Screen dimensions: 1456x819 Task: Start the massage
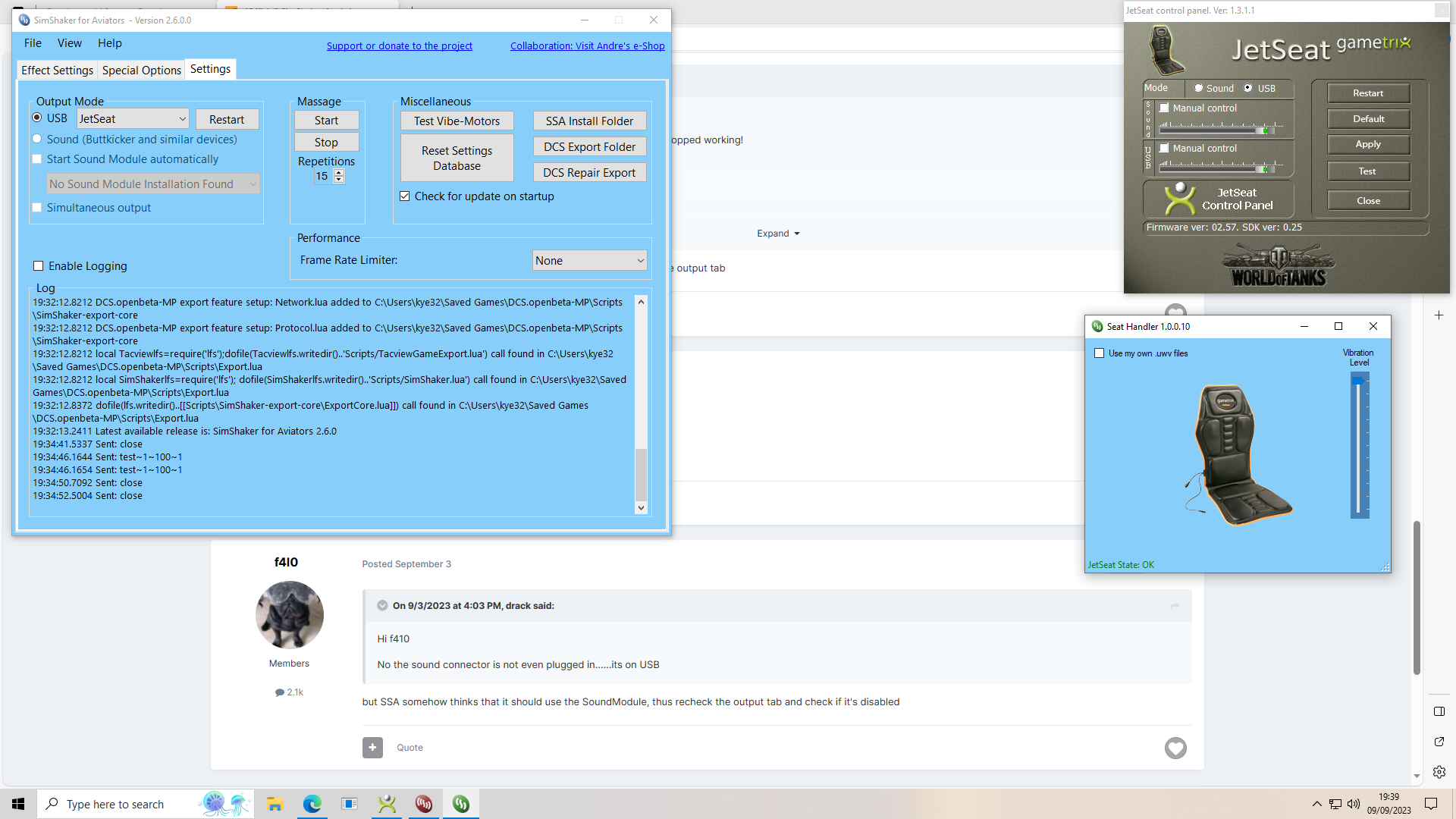click(x=326, y=121)
